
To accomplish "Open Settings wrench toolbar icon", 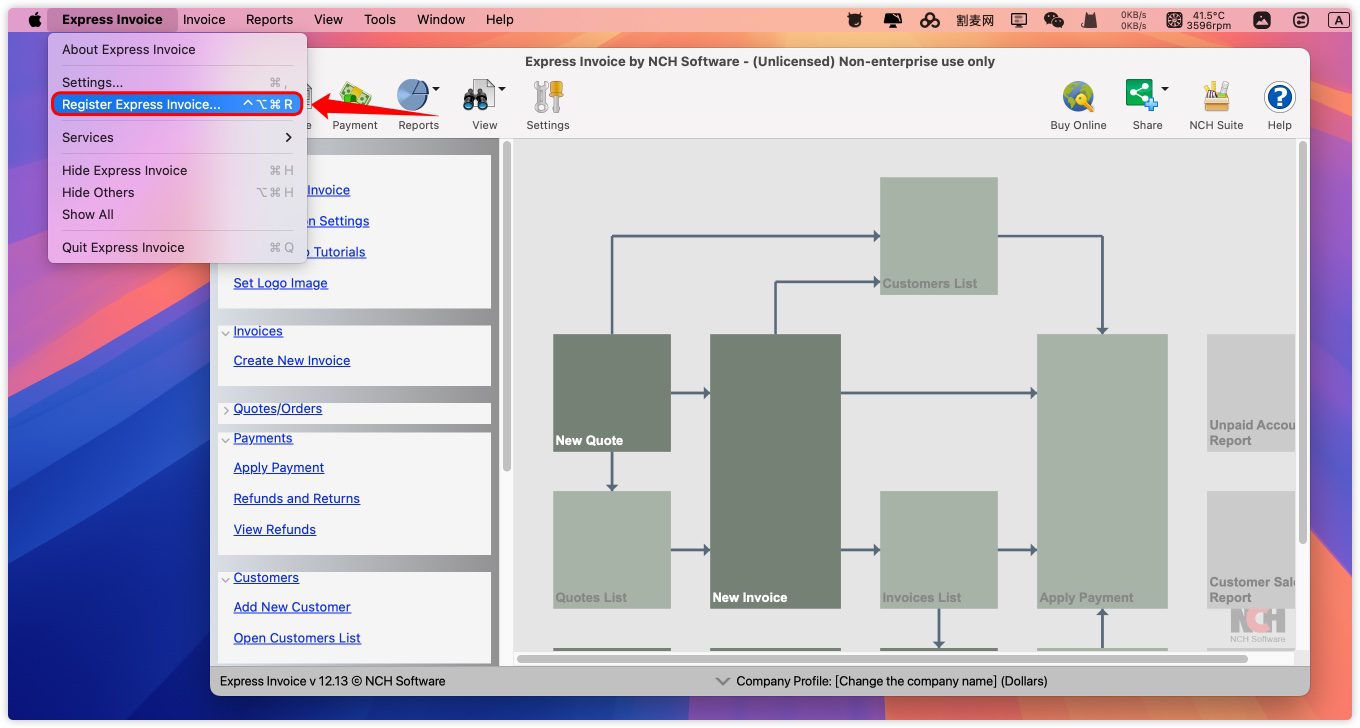I will point(548,97).
